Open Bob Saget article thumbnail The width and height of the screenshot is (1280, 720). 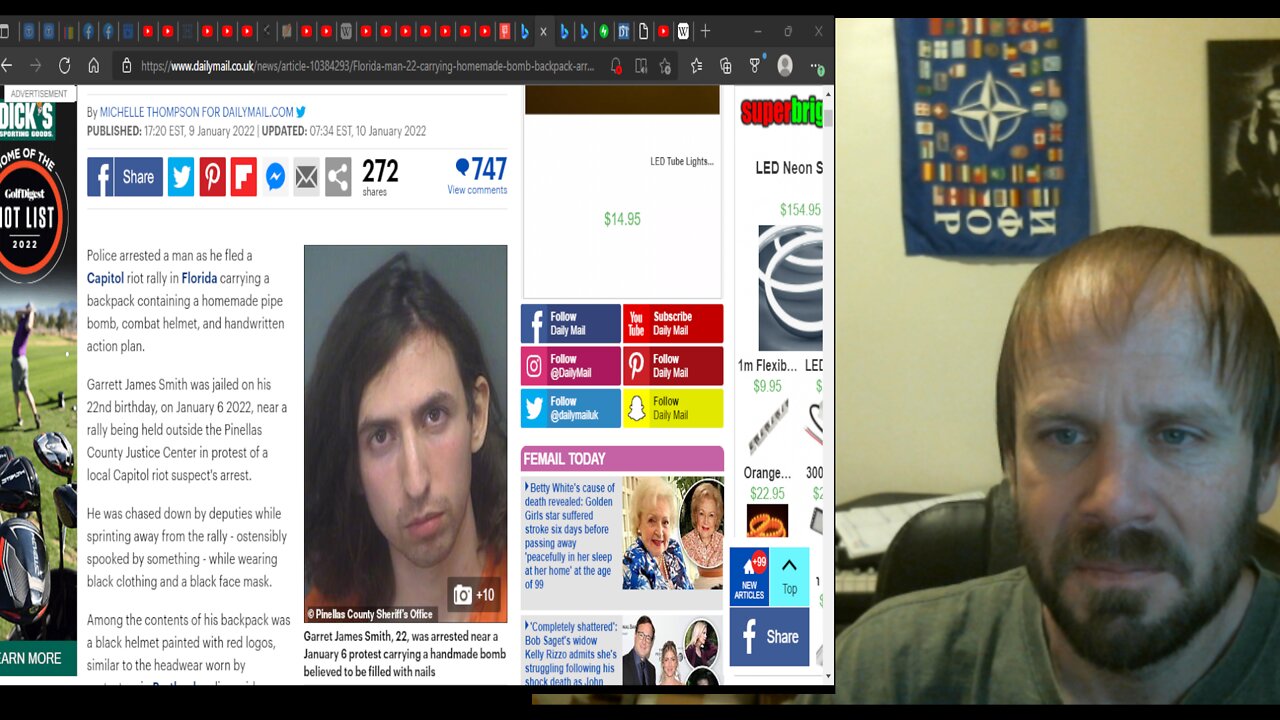(673, 651)
